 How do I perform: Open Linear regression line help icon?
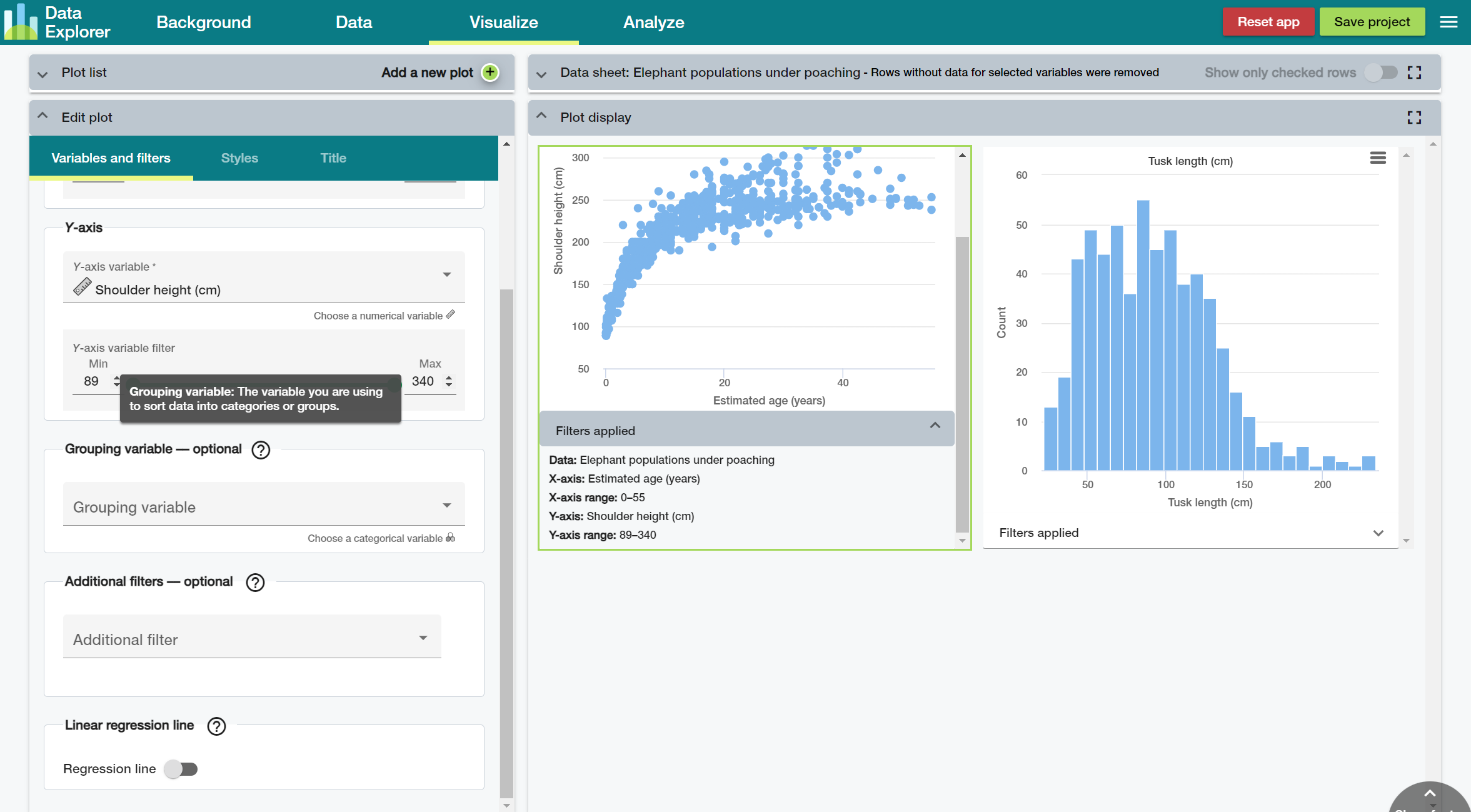(x=216, y=726)
